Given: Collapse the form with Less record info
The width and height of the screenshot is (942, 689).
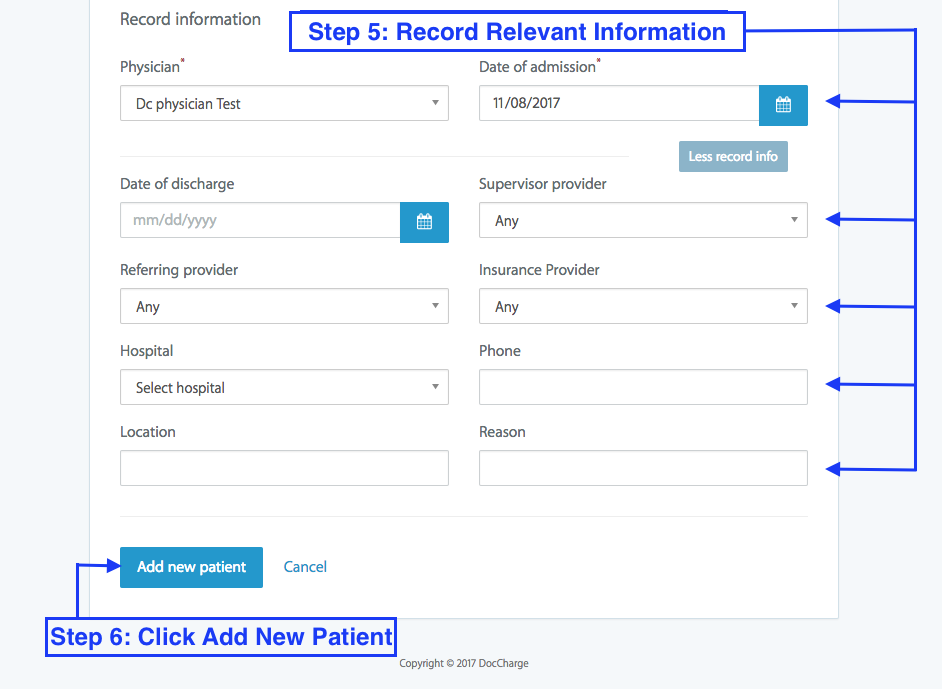Looking at the screenshot, I should [x=733, y=156].
